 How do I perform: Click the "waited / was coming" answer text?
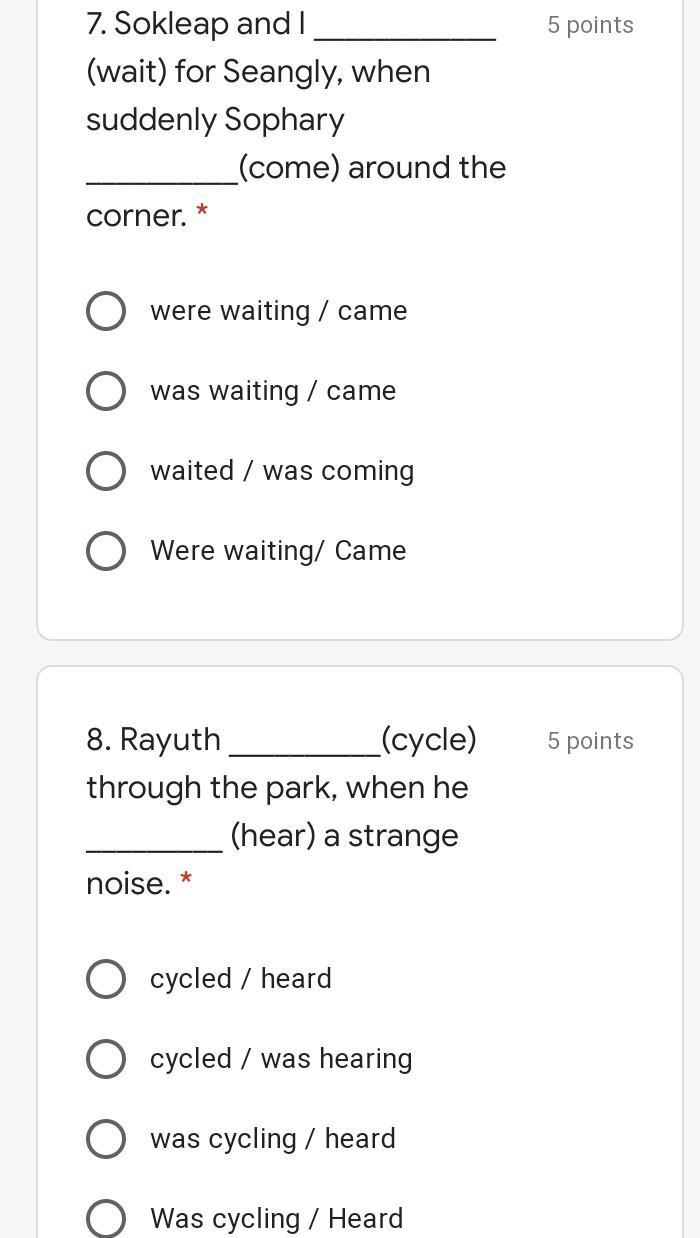click(x=282, y=471)
